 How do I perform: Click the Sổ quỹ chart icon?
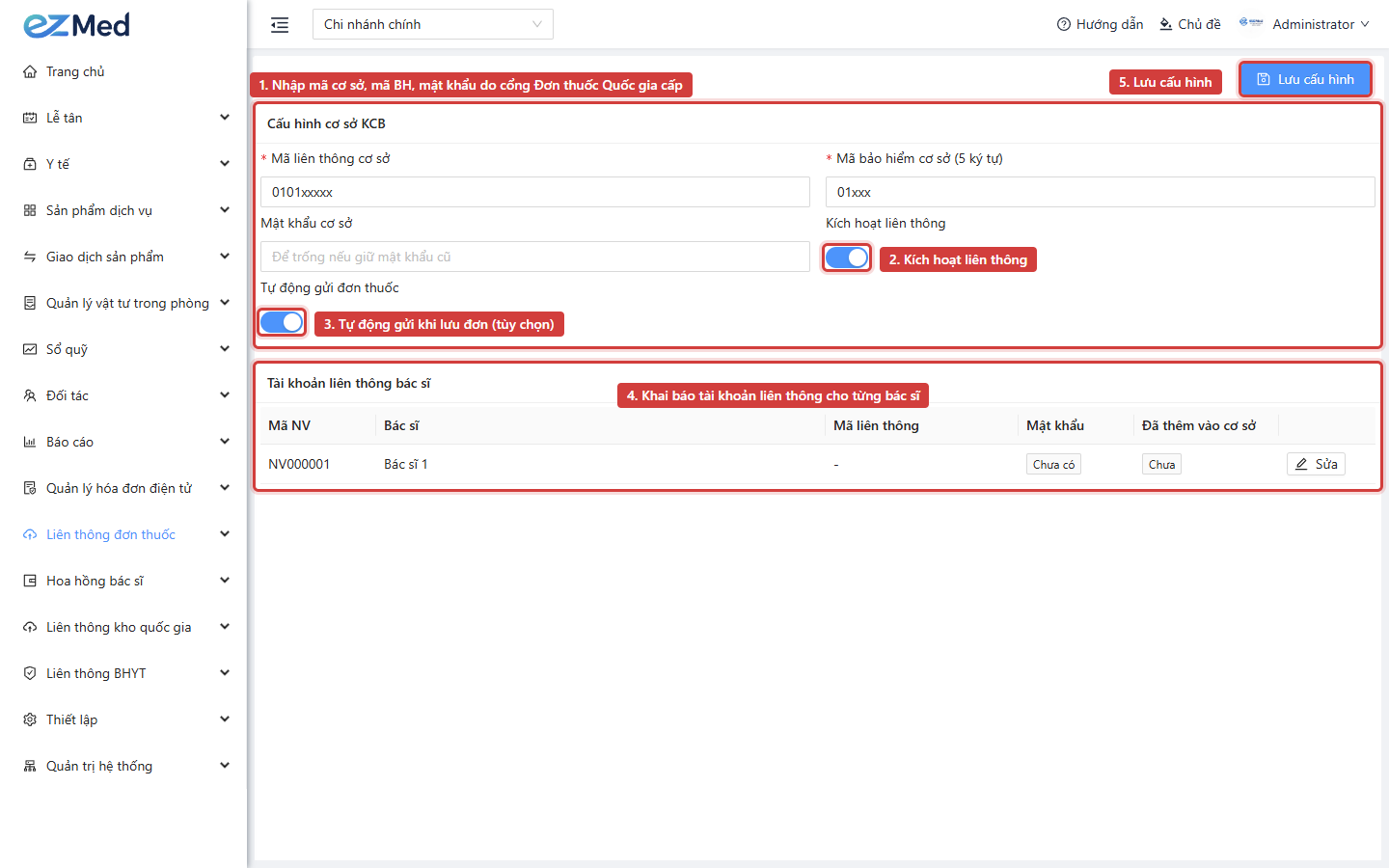[30, 349]
